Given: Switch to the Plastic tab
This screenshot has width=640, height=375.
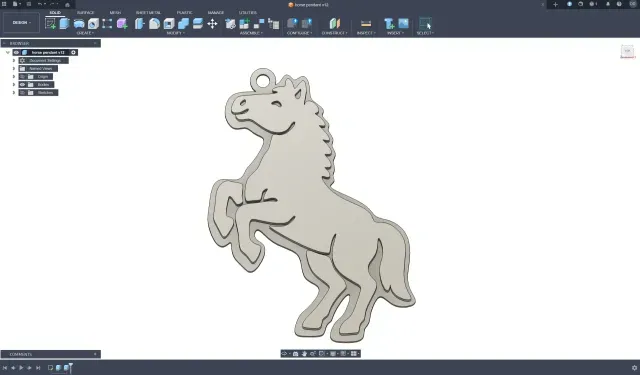Looking at the screenshot, I should [184, 13].
